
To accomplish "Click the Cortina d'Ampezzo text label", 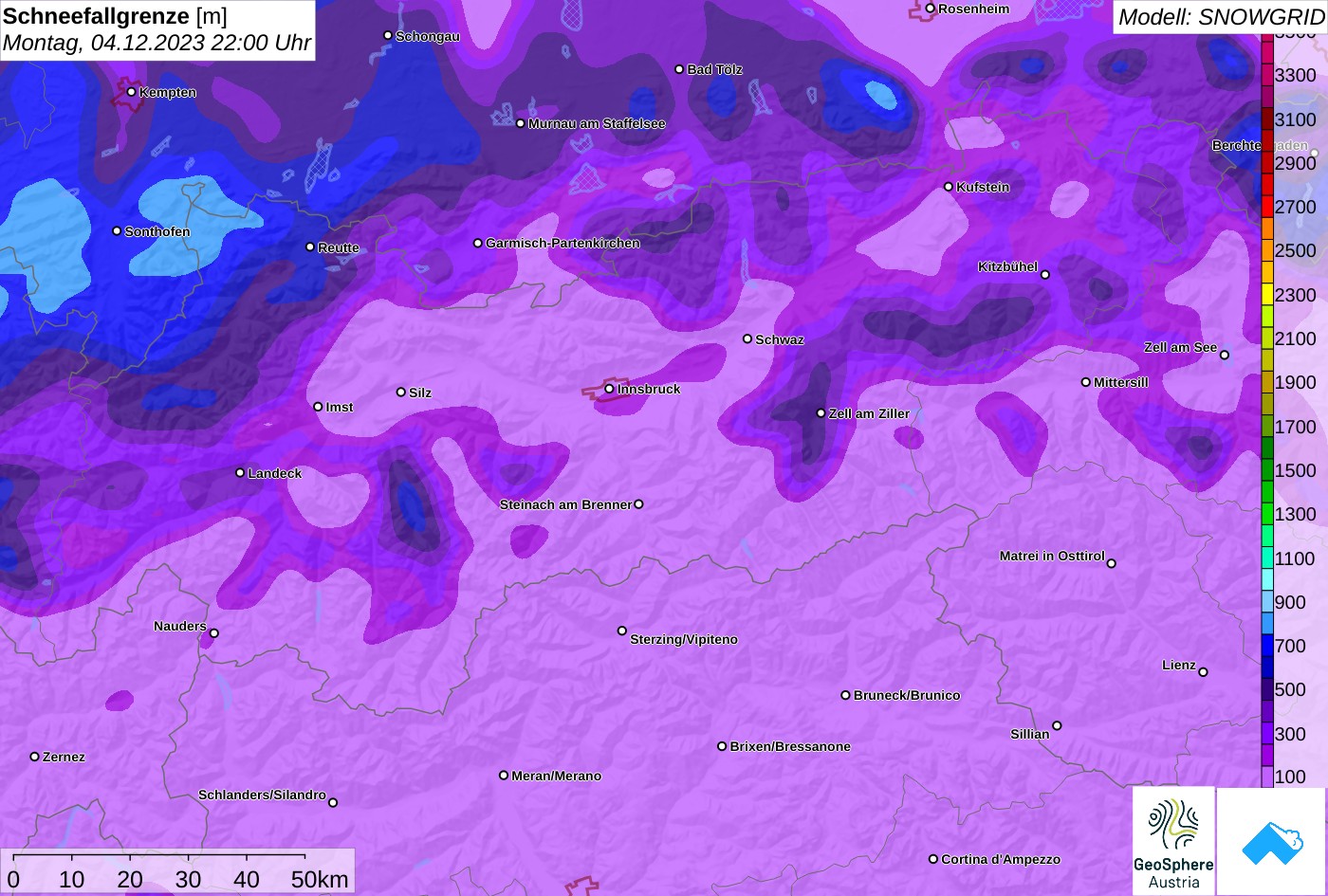I will click(1001, 859).
